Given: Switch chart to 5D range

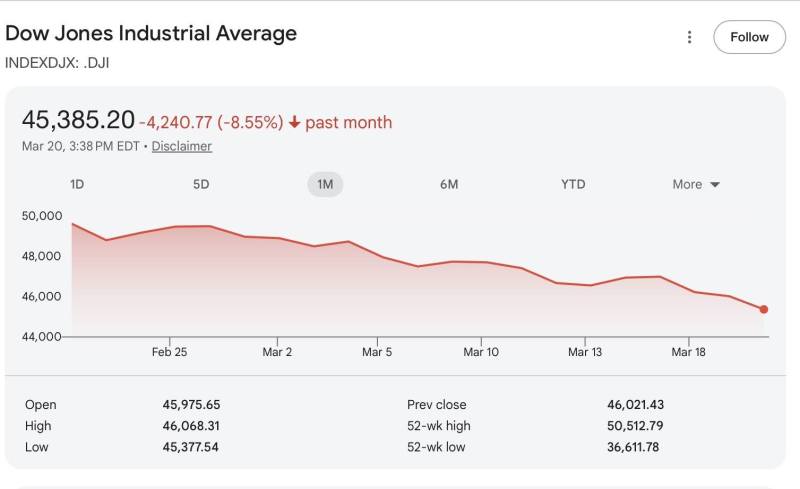Looking at the screenshot, I should pyautogui.click(x=201, y=184).
